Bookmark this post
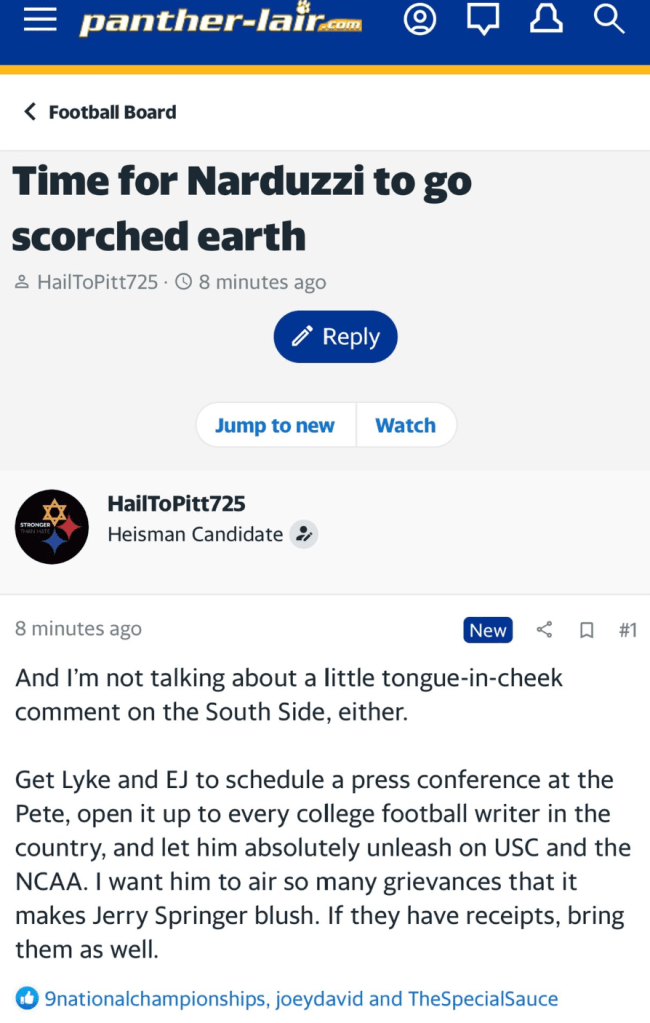Viewport: 650px width, 1023px height. (587, 630)
